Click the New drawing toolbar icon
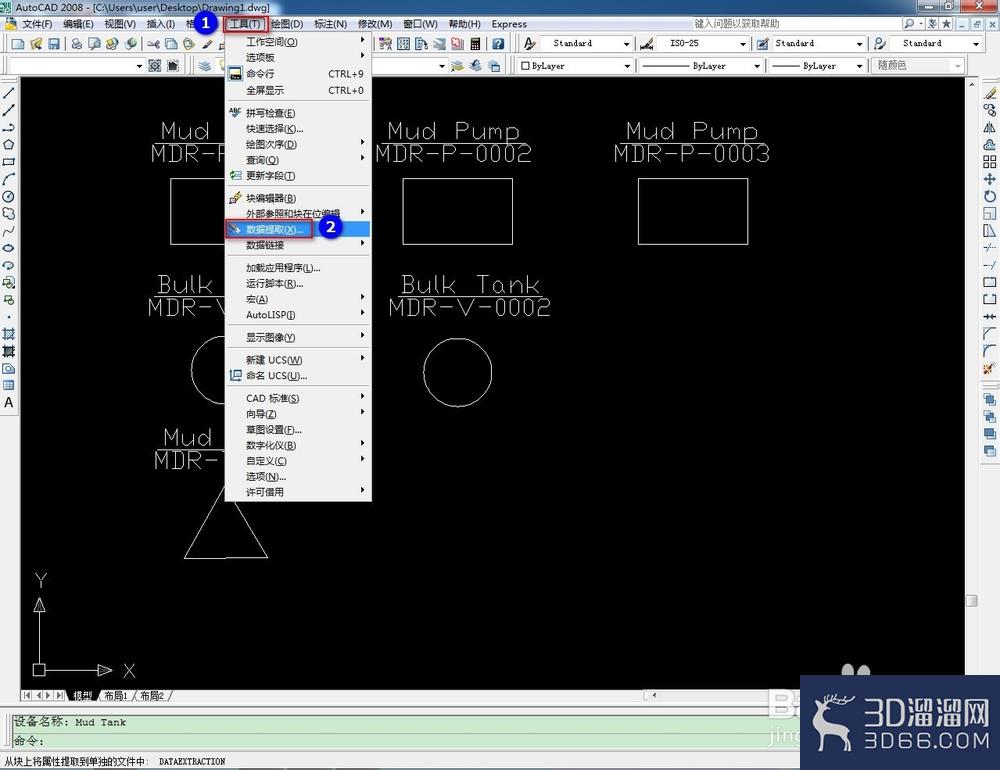This screenshot has width=1000, height=770. (x=18, y=44)
